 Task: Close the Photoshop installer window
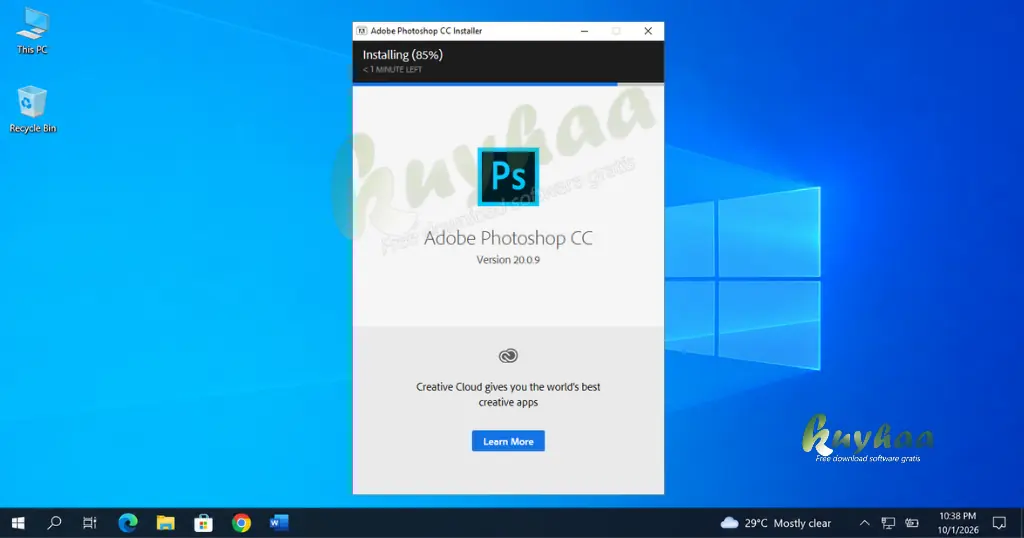click(648, 31)
